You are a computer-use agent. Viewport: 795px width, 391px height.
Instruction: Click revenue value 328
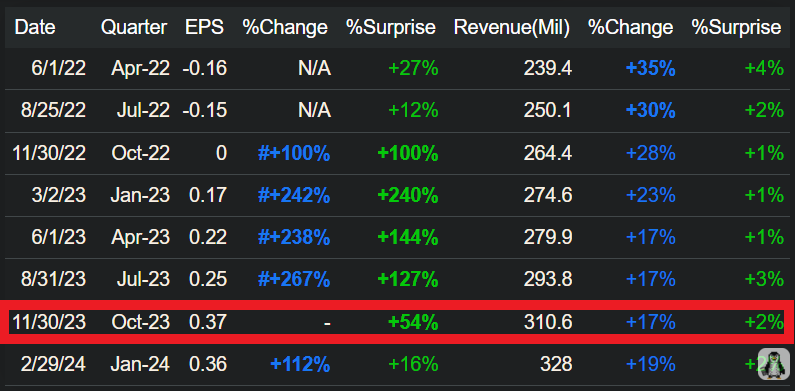point(556,364)
